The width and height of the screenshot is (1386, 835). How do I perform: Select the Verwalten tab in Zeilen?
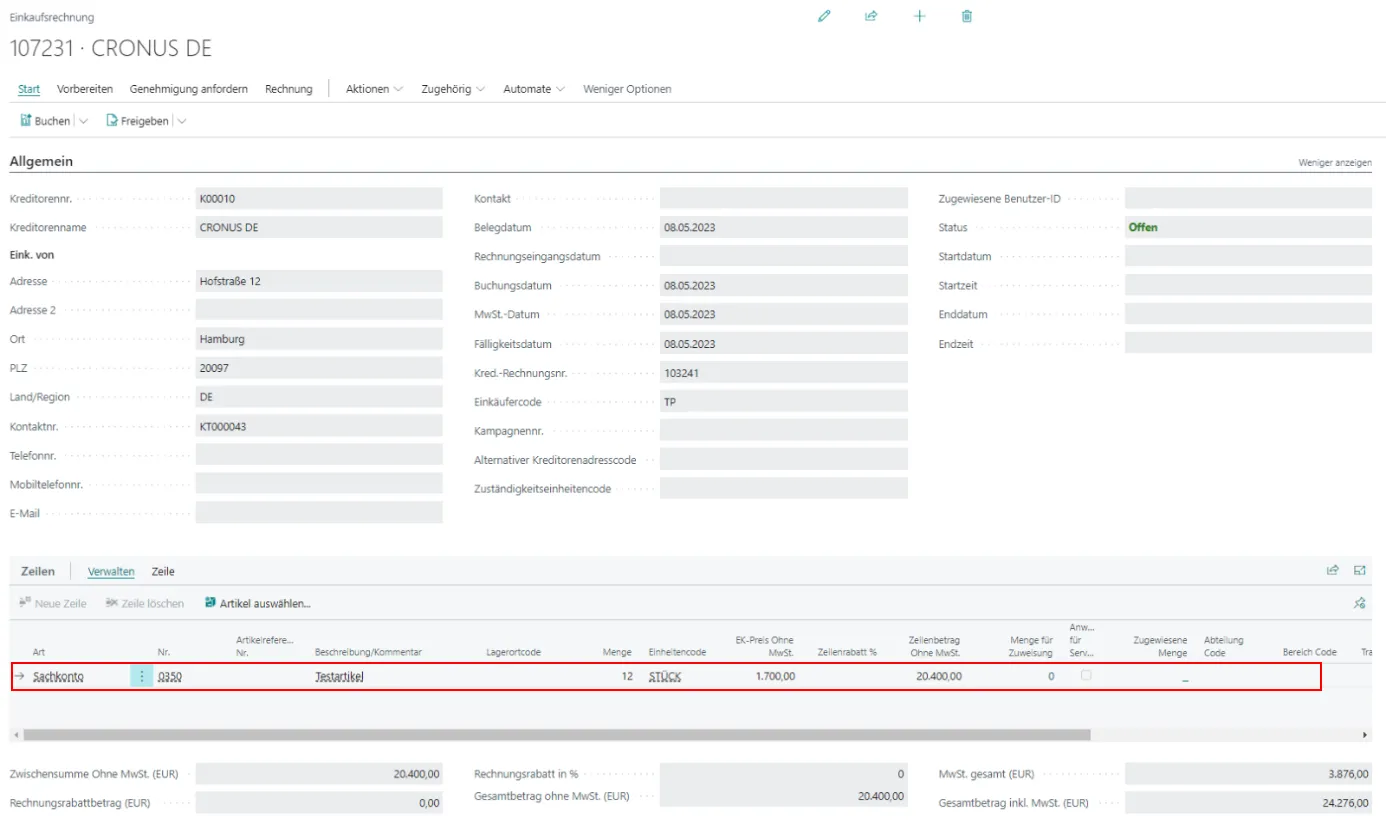(x=111, y=571)
